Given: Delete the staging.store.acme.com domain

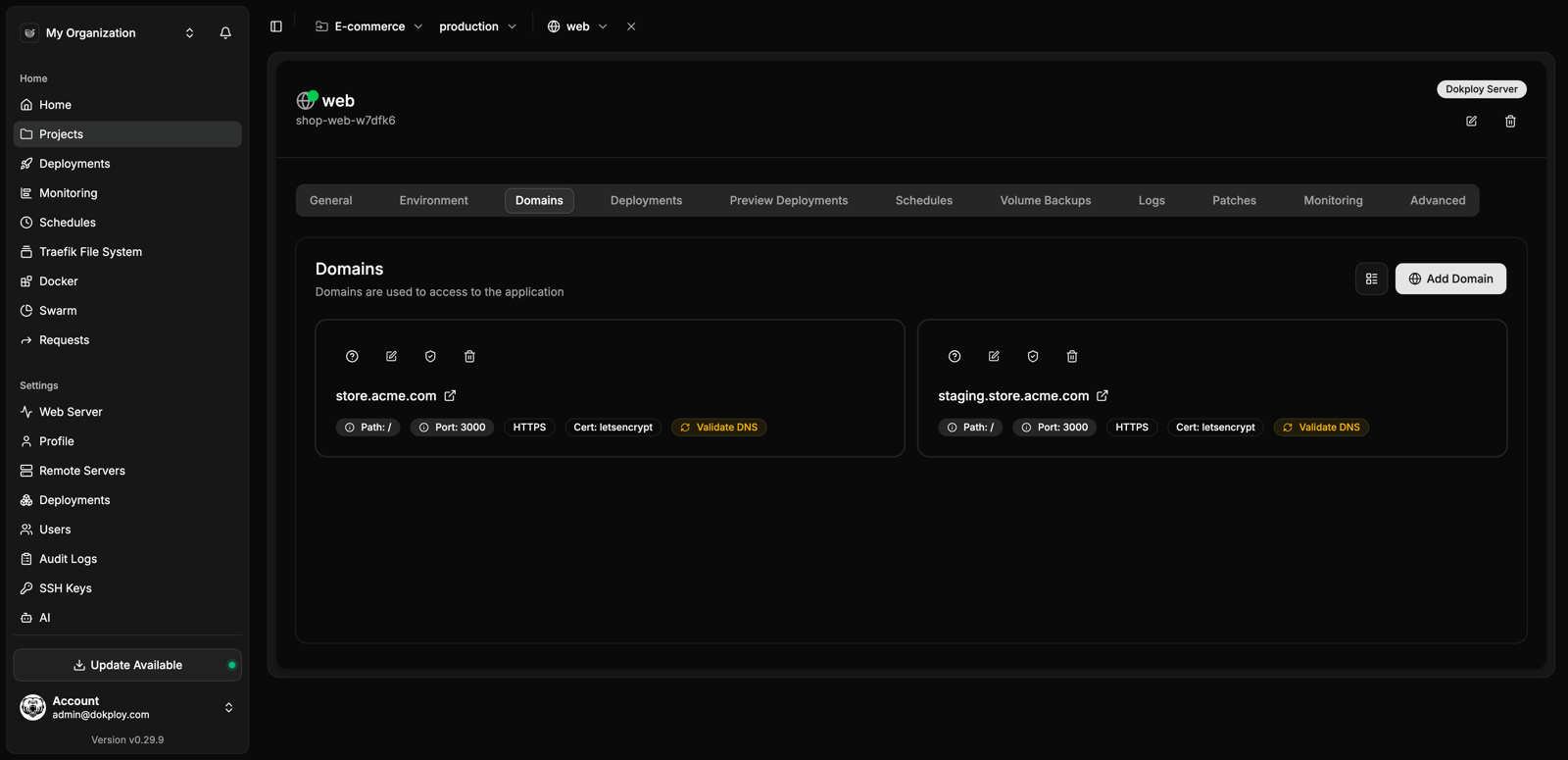Looking at the screenshot, I should pos(1072,356).
